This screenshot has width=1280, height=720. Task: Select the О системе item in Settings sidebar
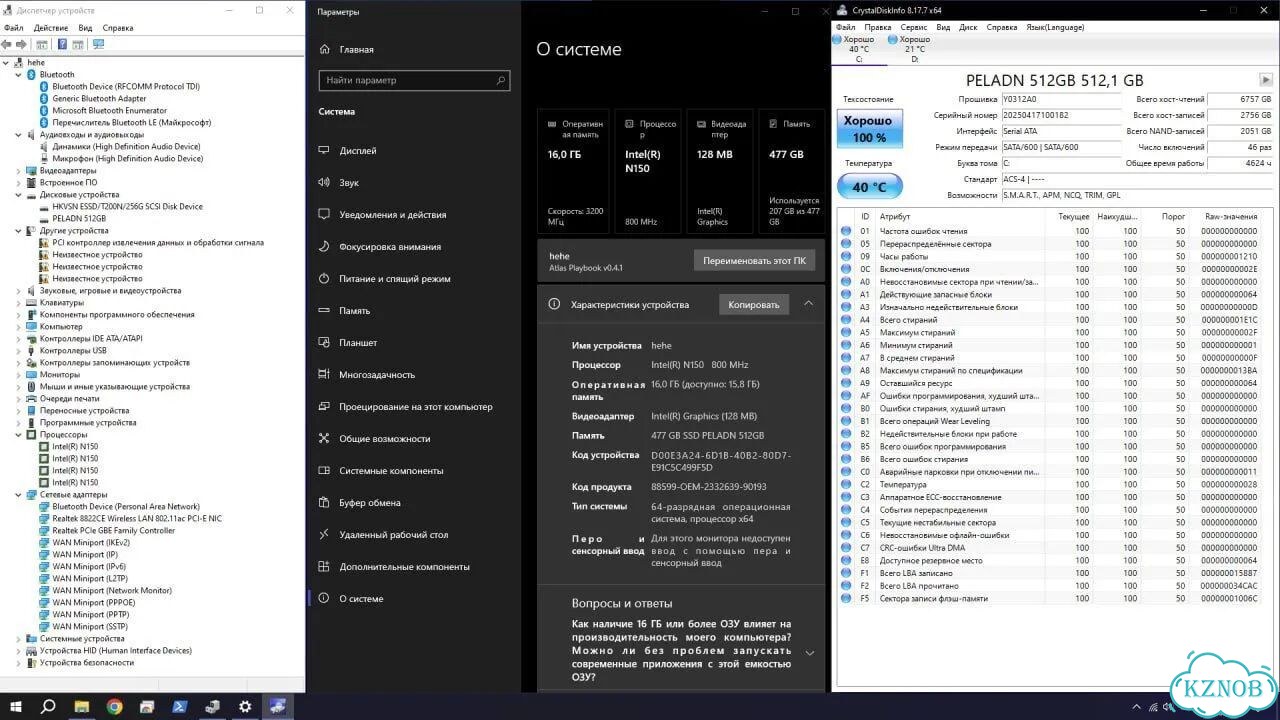pyautogui.click(x=361, y=599)
